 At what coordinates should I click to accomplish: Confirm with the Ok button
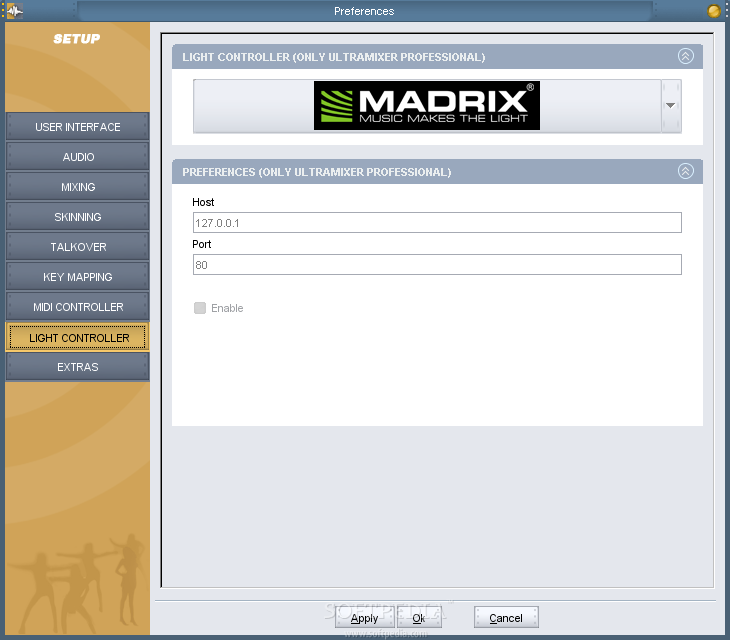click(x=419, y=618)
